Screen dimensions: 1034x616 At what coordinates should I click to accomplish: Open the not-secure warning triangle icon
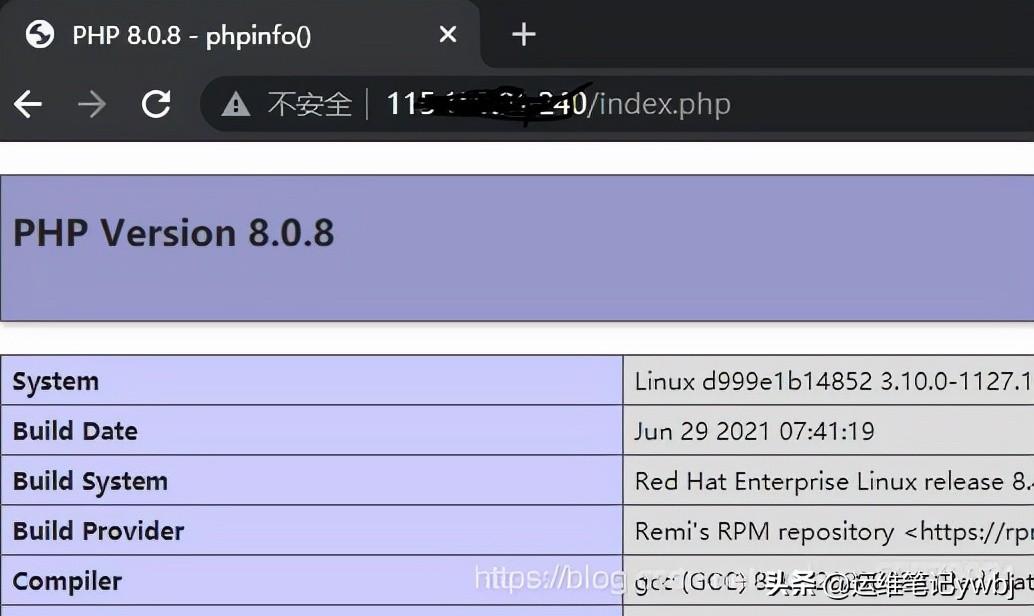tap(235, 104)
